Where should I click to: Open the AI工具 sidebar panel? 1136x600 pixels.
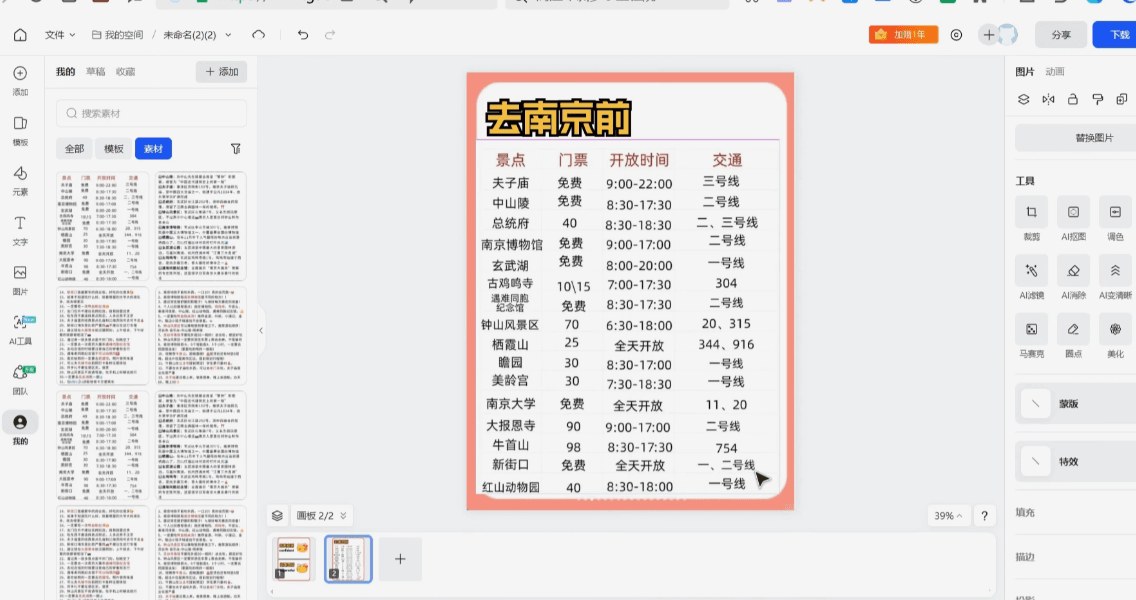click(x=20, y=330)
